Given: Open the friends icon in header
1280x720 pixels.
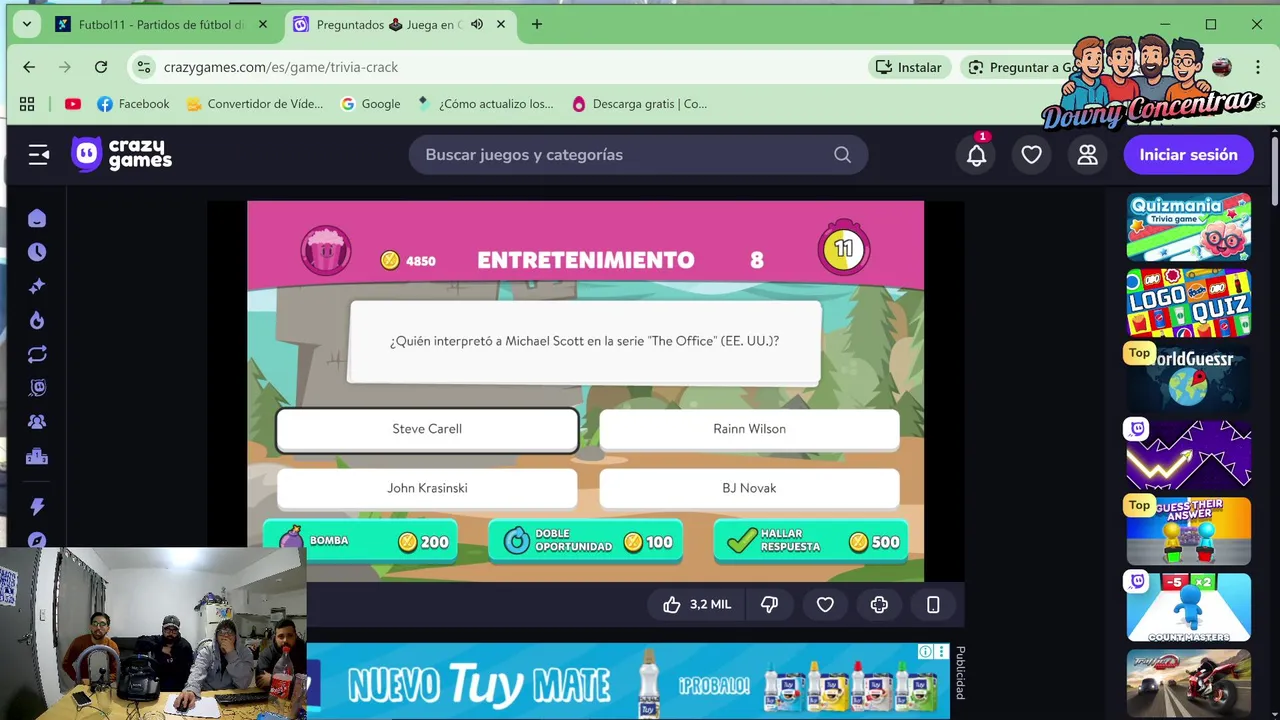Looking at the screenshot, I should tap(1087, 155).
